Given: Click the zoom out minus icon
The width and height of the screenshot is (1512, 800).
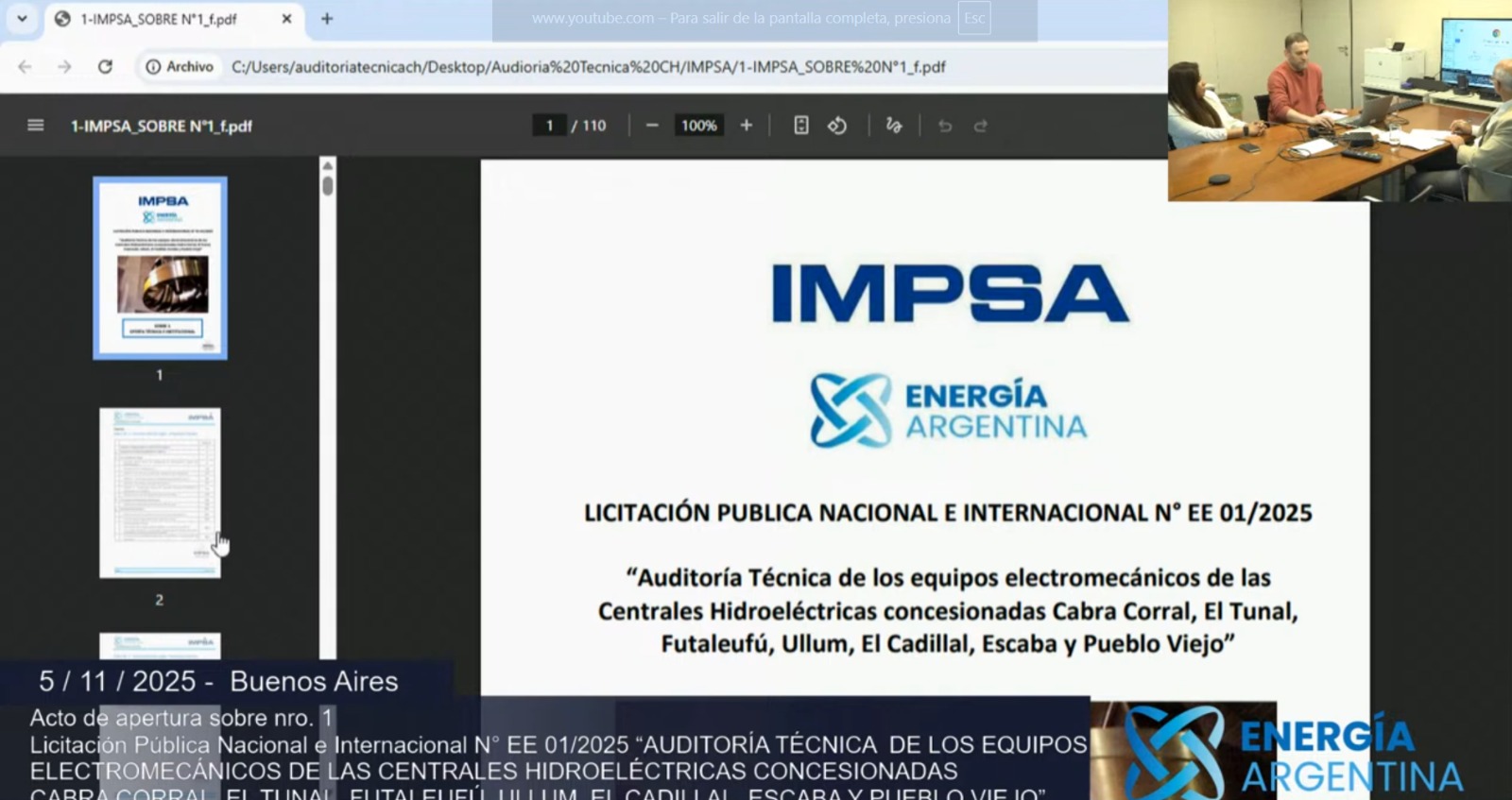Looking at the screenshot, I should (x=652, y=126).
